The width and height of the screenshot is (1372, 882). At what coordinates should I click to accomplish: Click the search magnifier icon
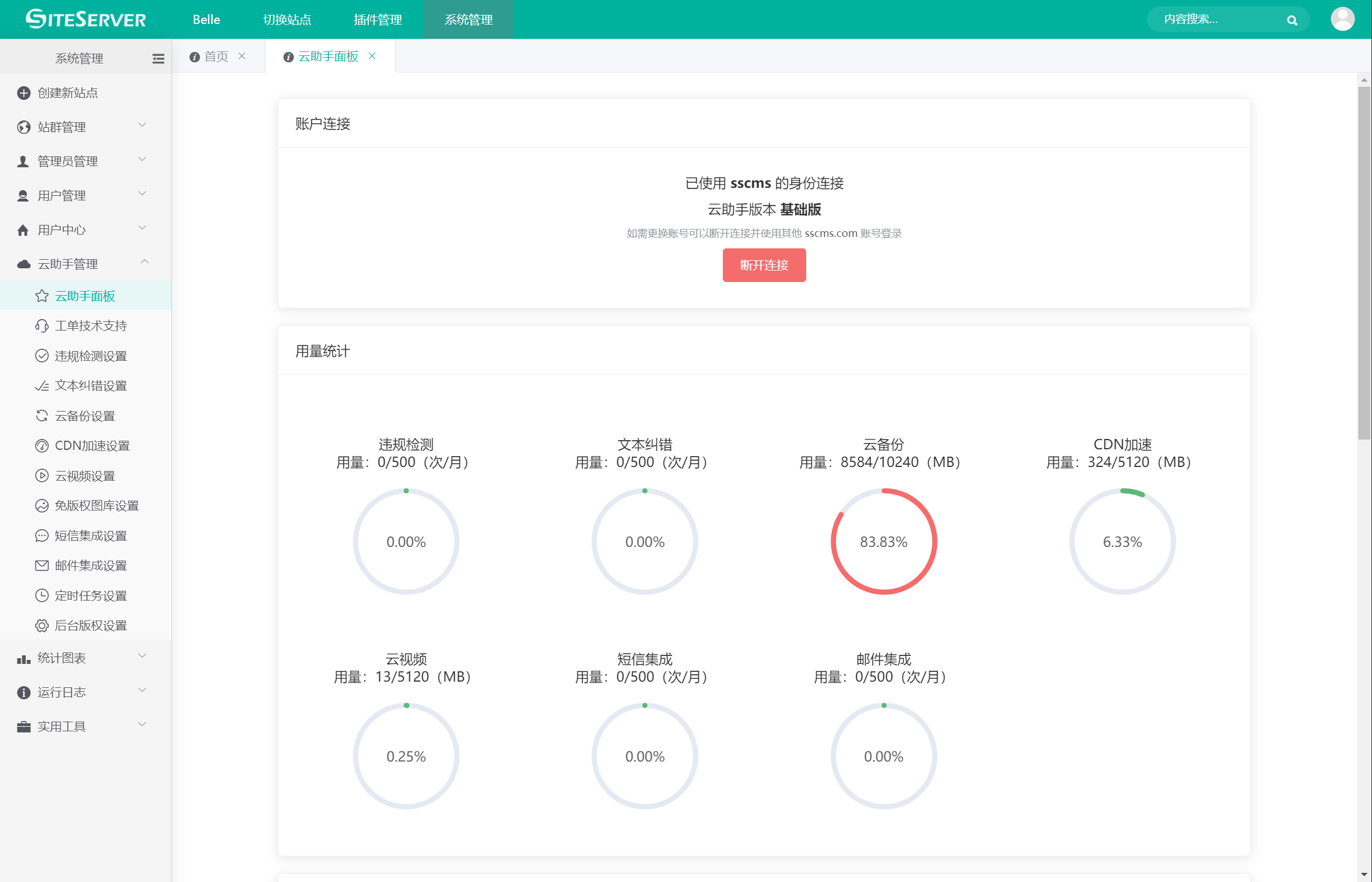point(1292,20)
